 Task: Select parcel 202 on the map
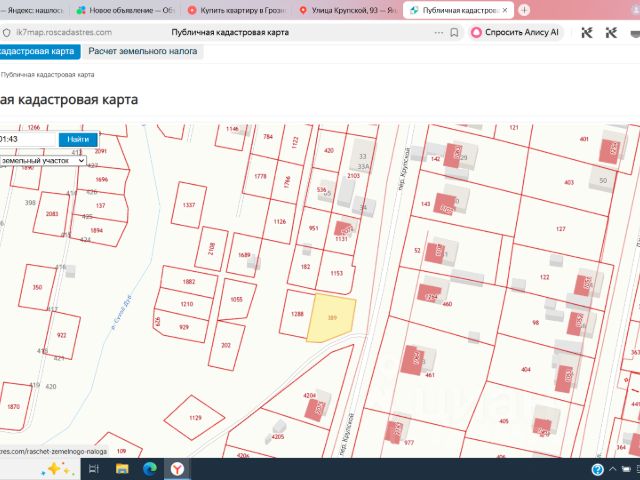(x=226, y=345)
